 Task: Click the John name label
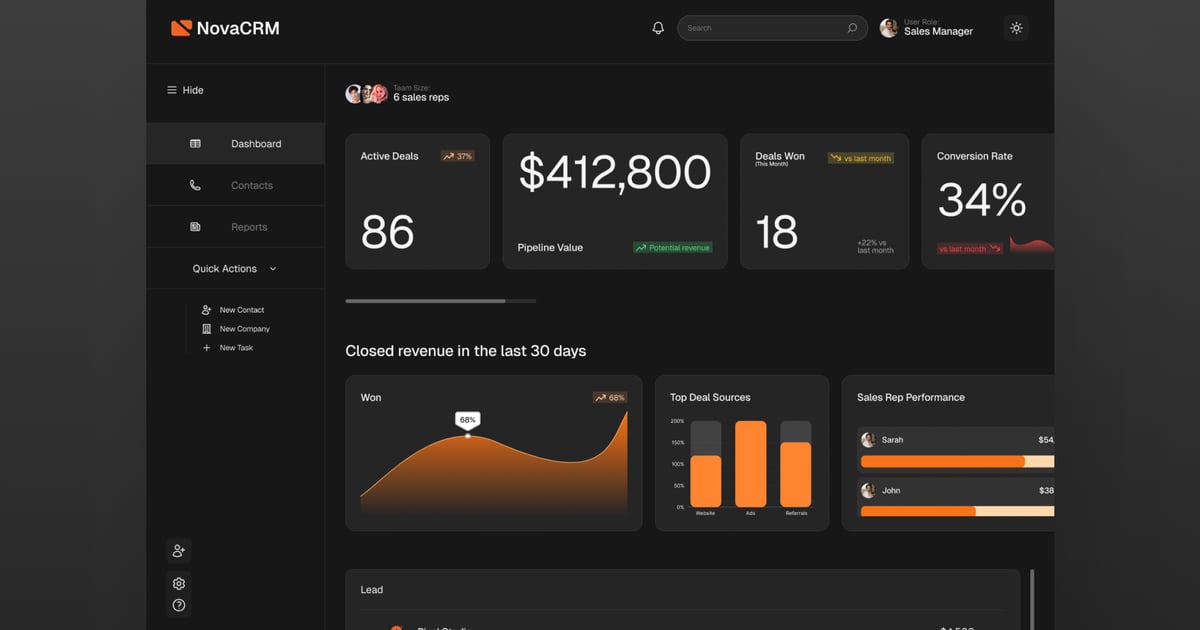891,490
